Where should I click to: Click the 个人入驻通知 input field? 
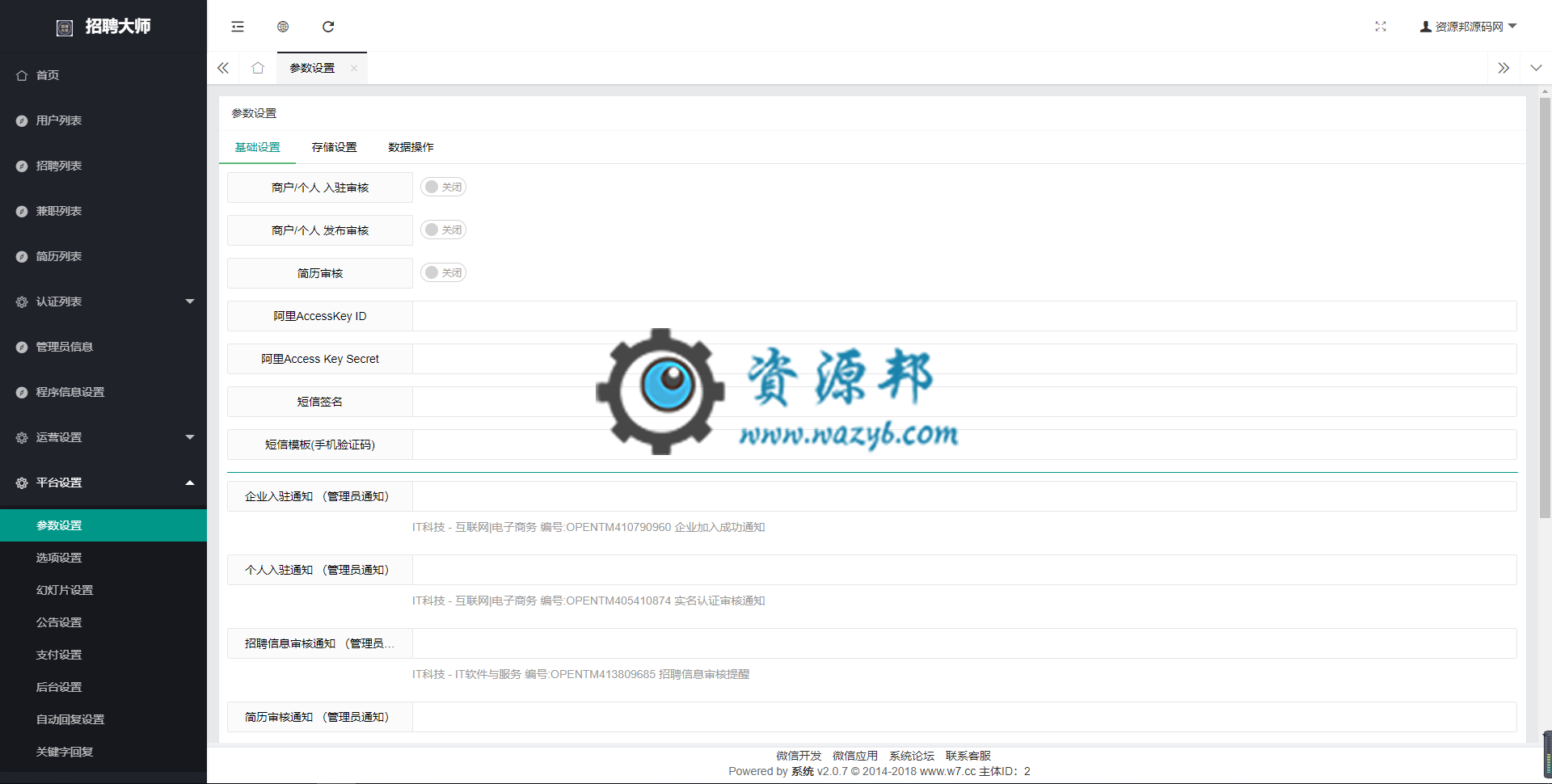(x=964, y=570)
